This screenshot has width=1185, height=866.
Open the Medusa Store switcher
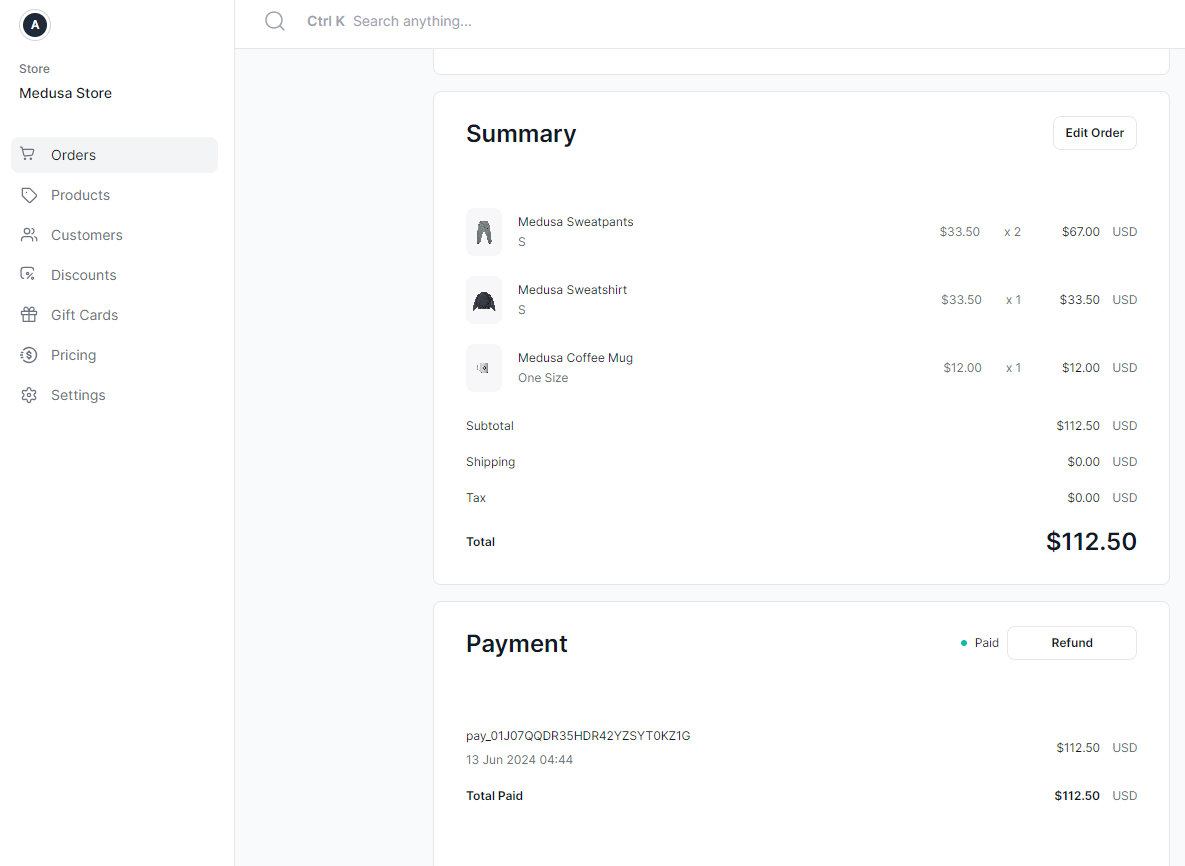(x=65, y=93)
